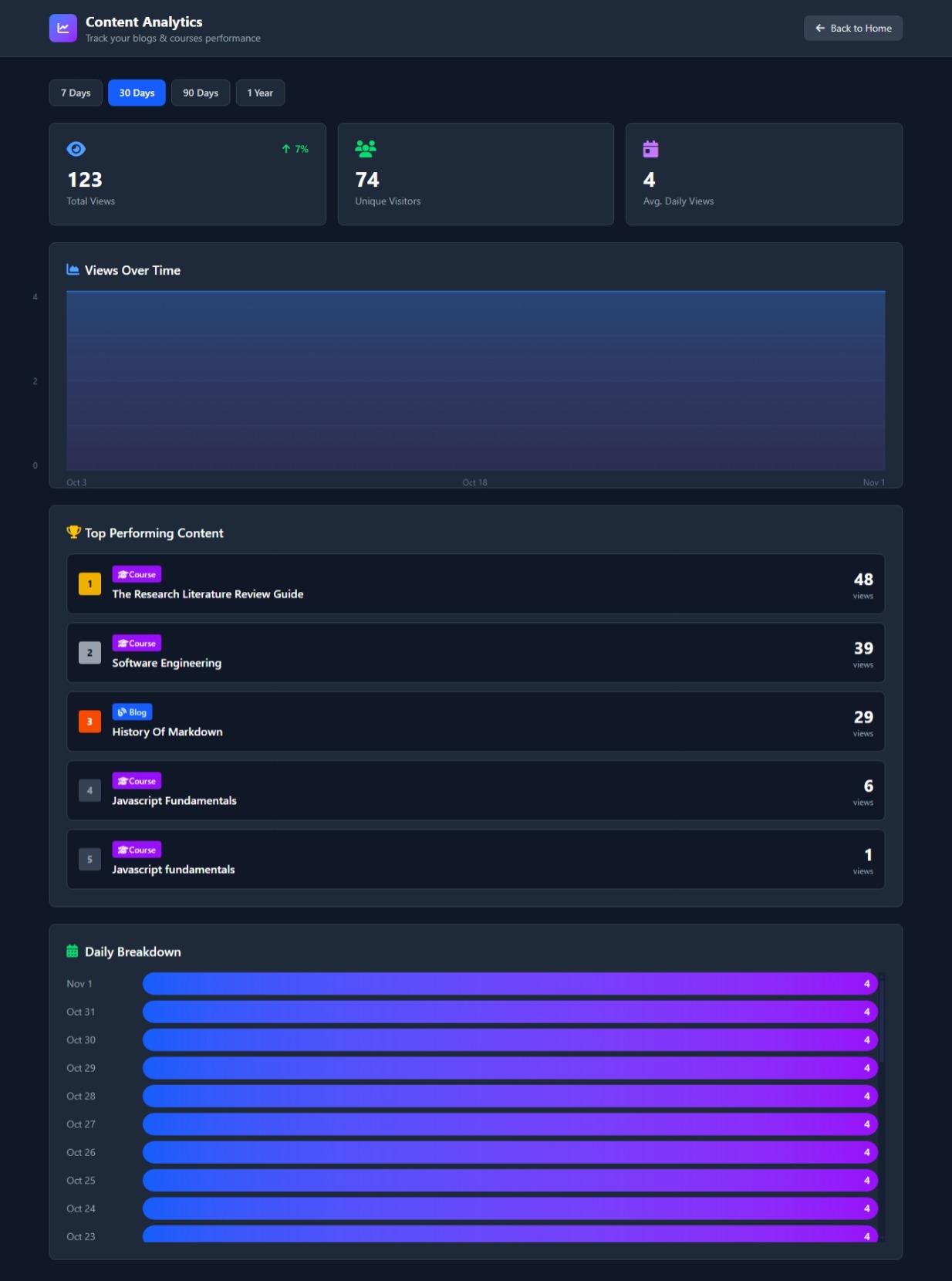Click the 39 views count
Image resolution: width=952 pixels, height=1281 pixels.
863,648
